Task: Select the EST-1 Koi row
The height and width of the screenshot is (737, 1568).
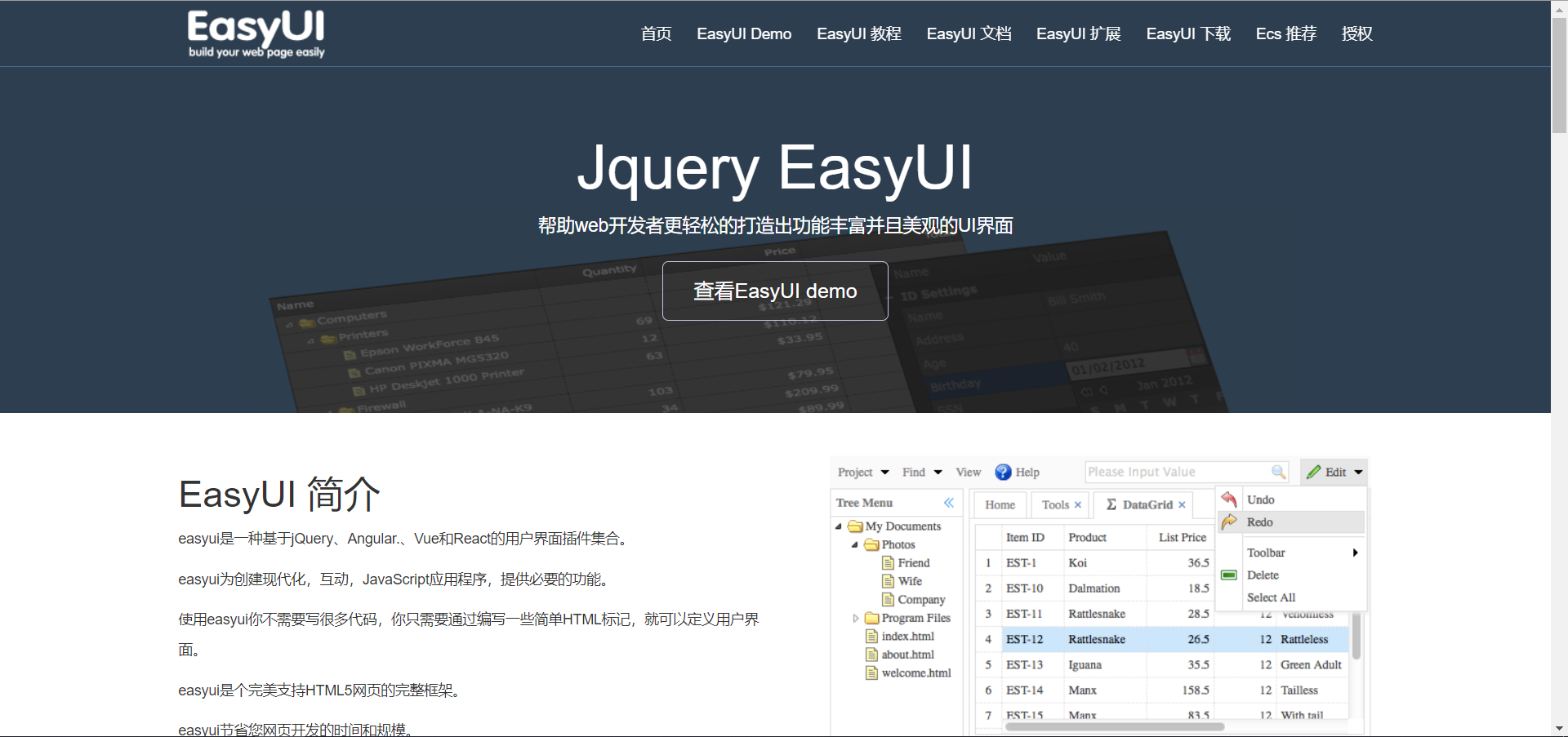Action: (x=1094, y=563)
